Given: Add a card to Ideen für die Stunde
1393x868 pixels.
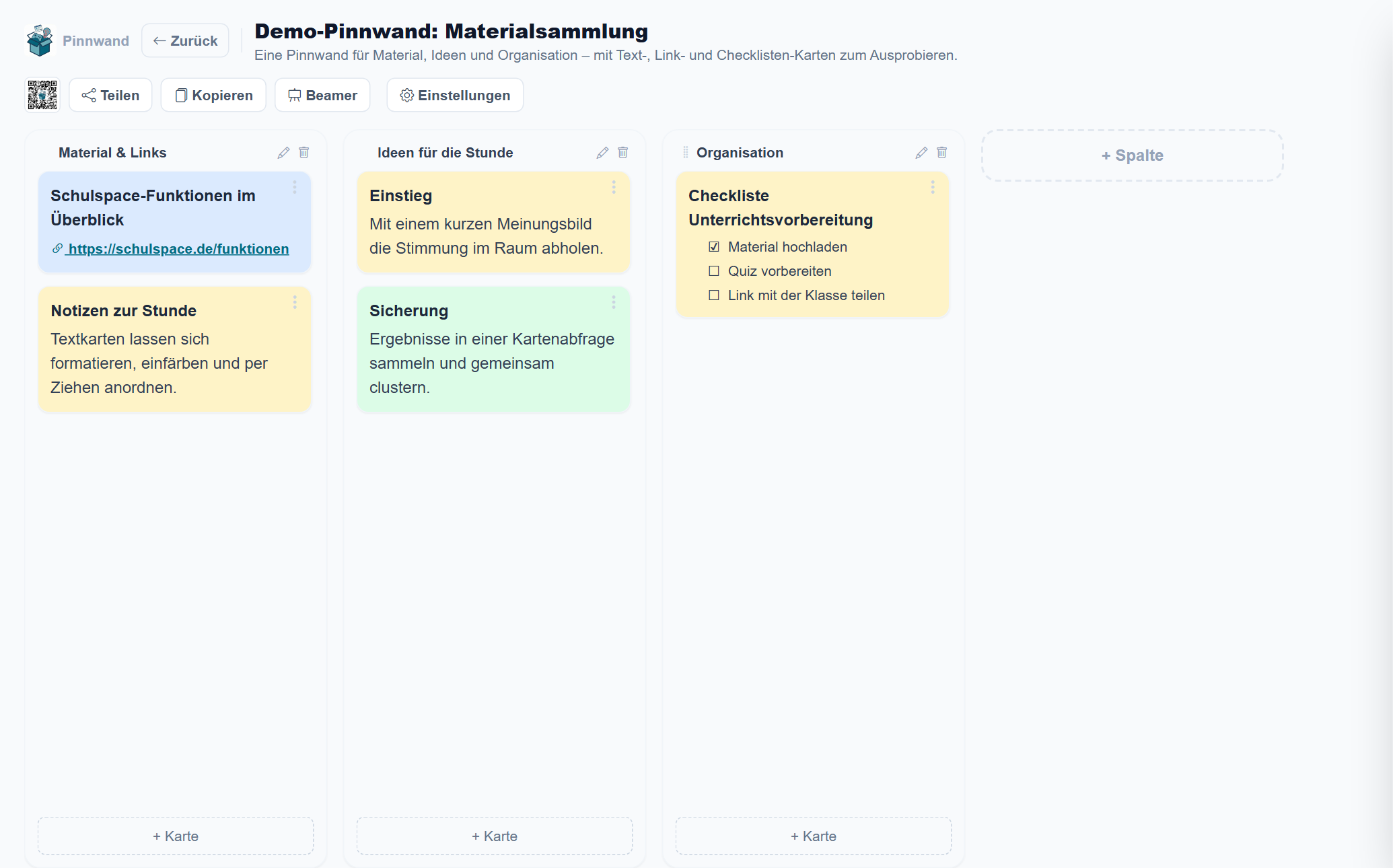Looking at the screenshot, I should [x=495, y=836].
